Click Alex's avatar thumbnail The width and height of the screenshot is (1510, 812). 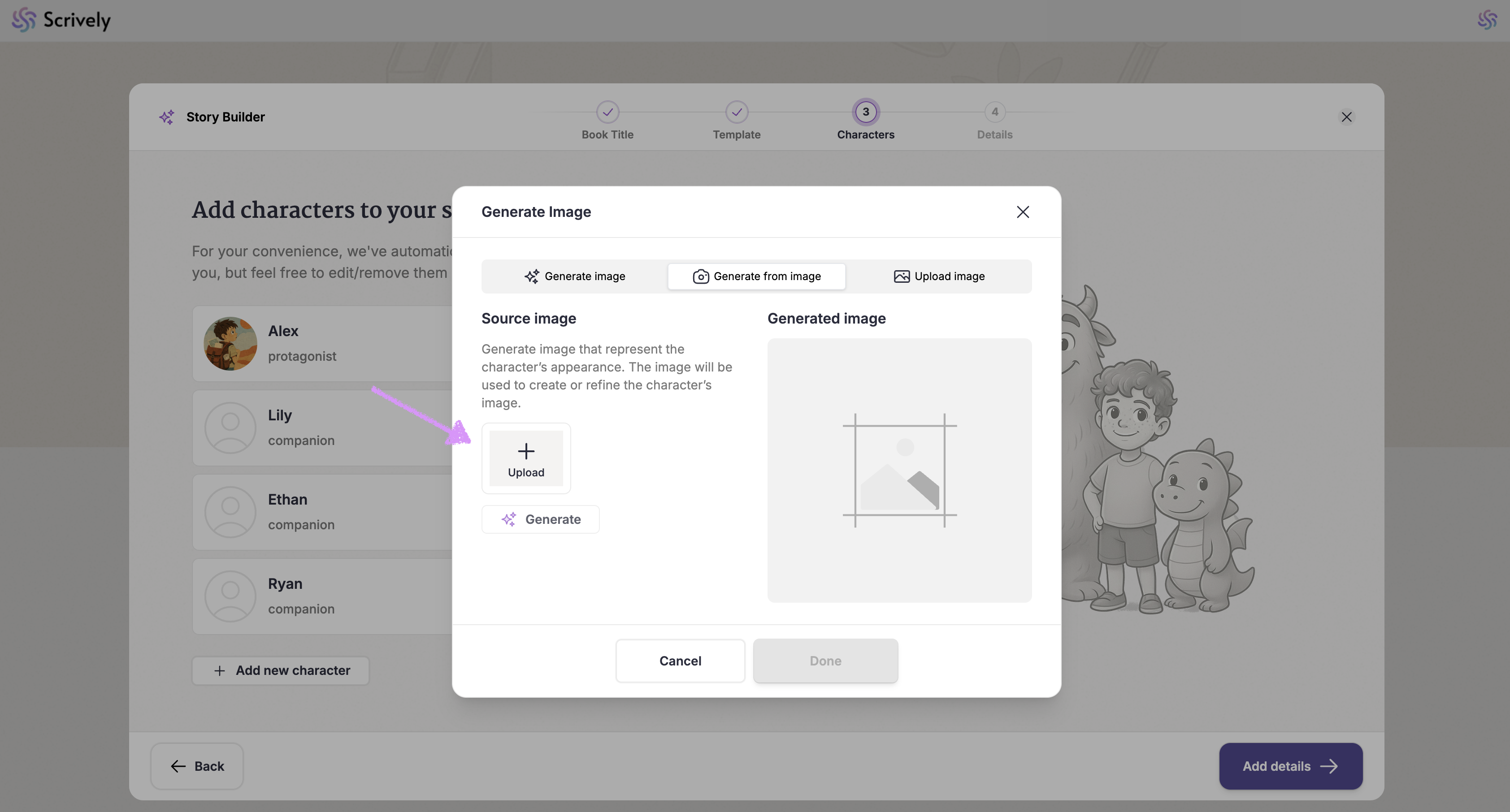tap(230, 344)
